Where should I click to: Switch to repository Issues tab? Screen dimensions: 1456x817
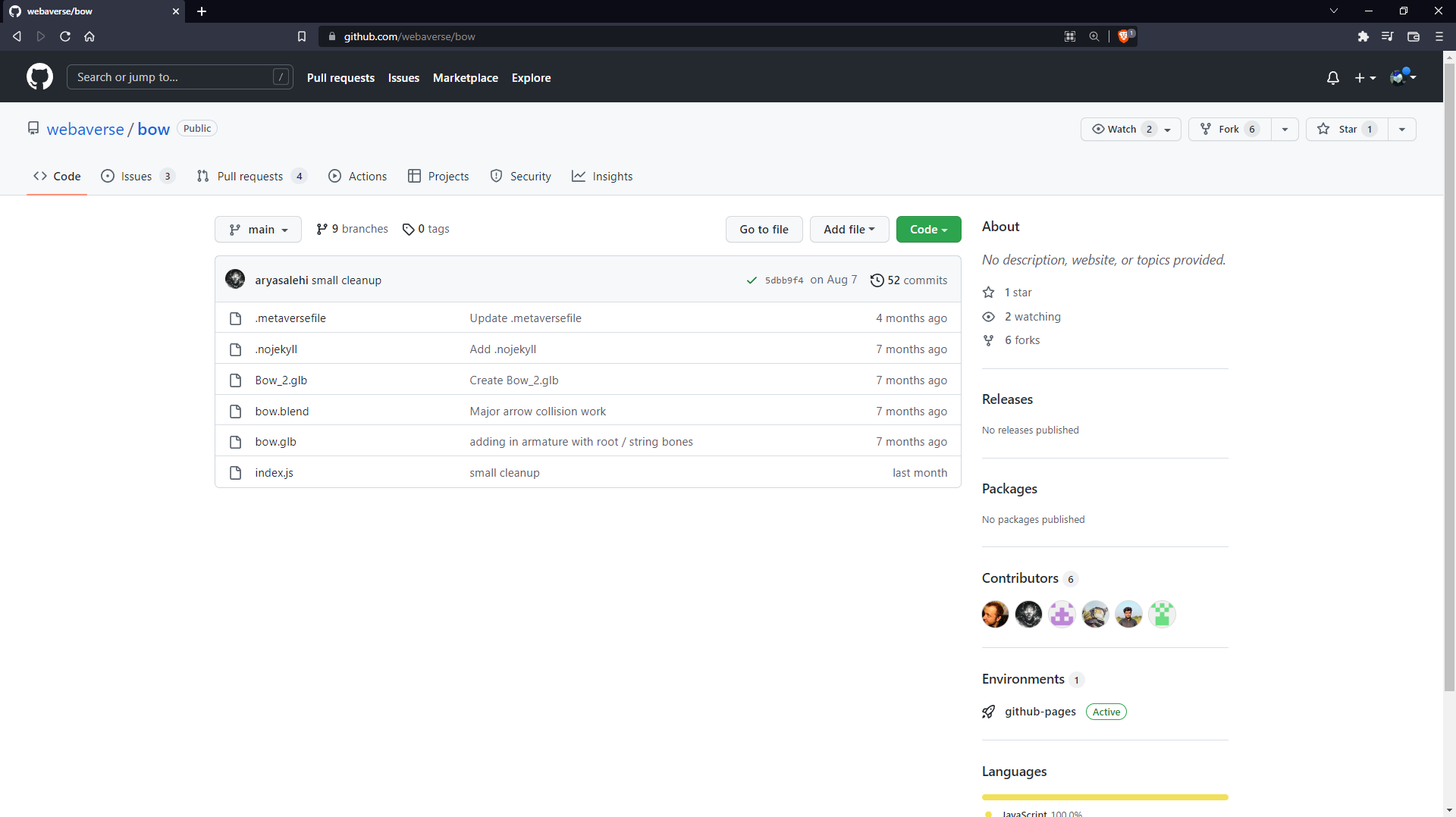click(138, 177)
